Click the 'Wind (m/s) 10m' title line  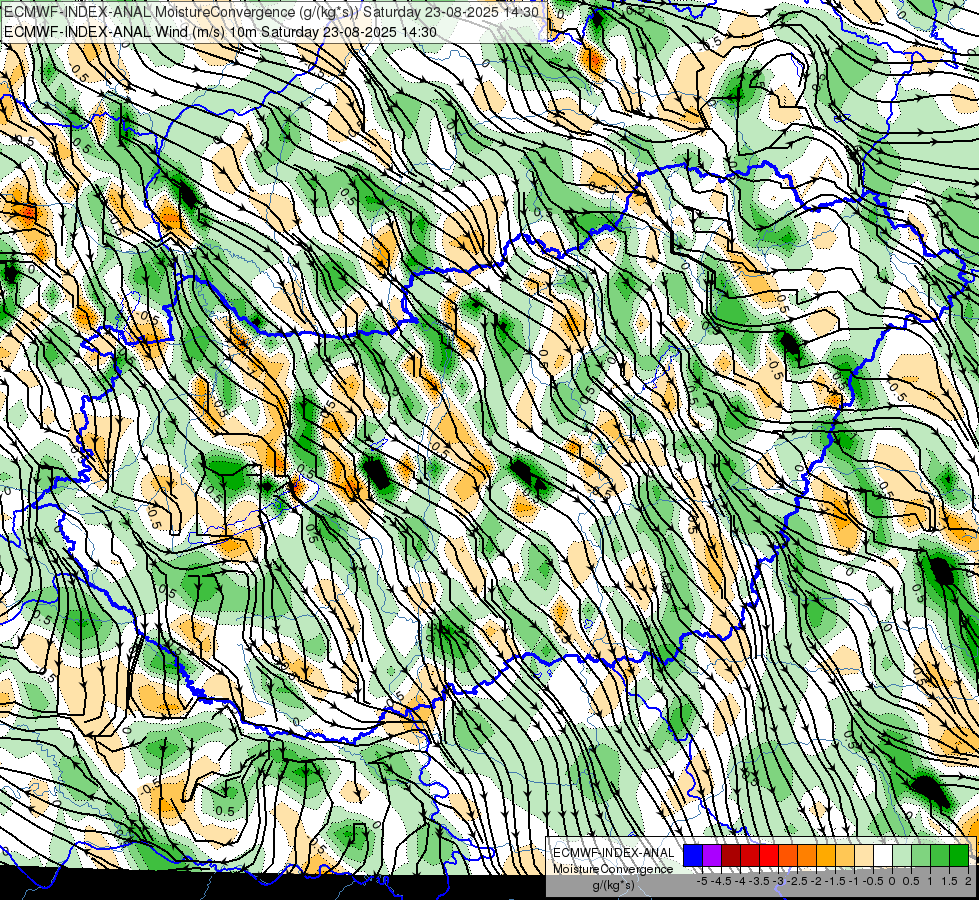(x=220, y=31)
